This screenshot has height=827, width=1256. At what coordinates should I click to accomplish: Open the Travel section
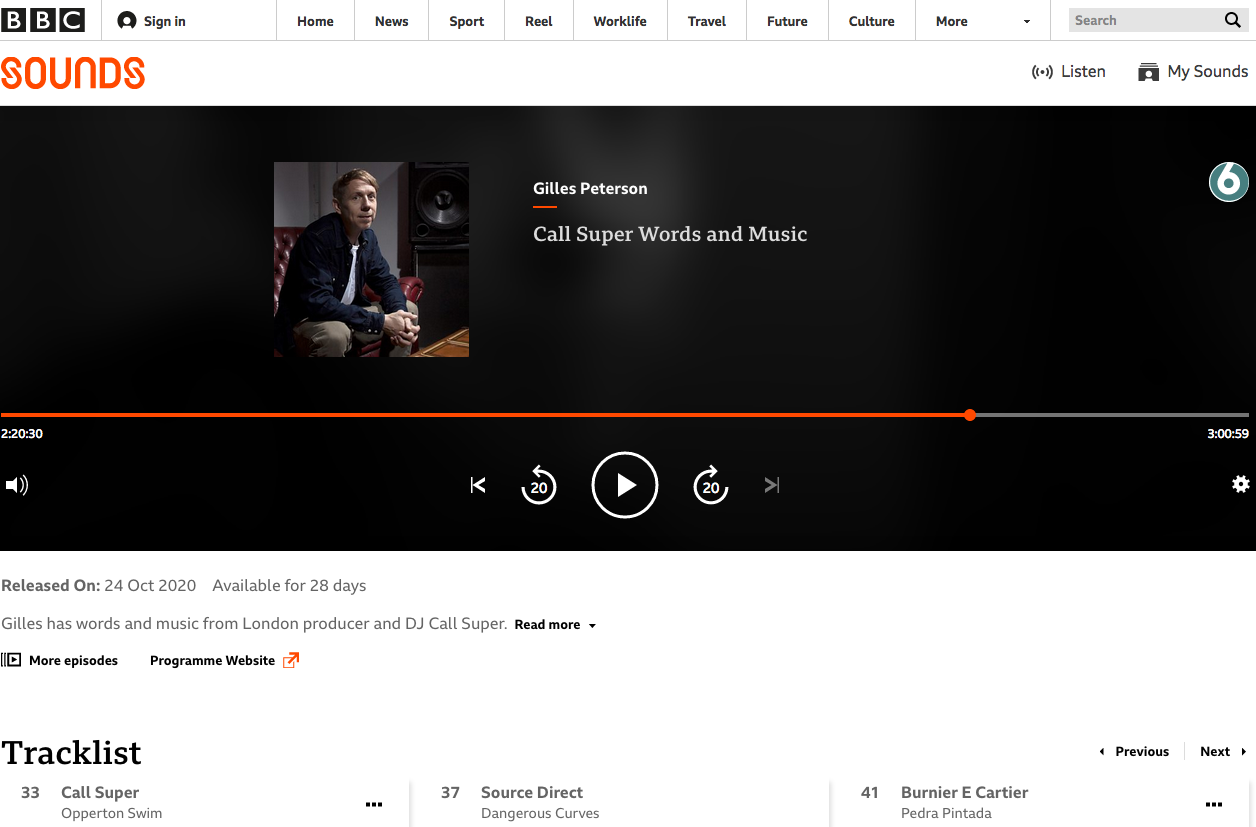(707, 21)
